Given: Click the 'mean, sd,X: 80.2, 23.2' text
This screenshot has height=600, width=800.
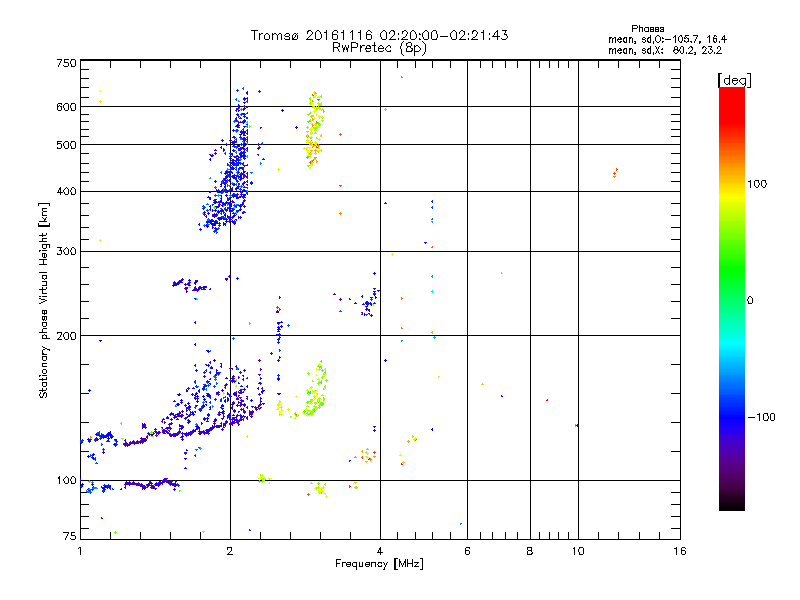Looking at the screenshot, I should pos(665,50).
